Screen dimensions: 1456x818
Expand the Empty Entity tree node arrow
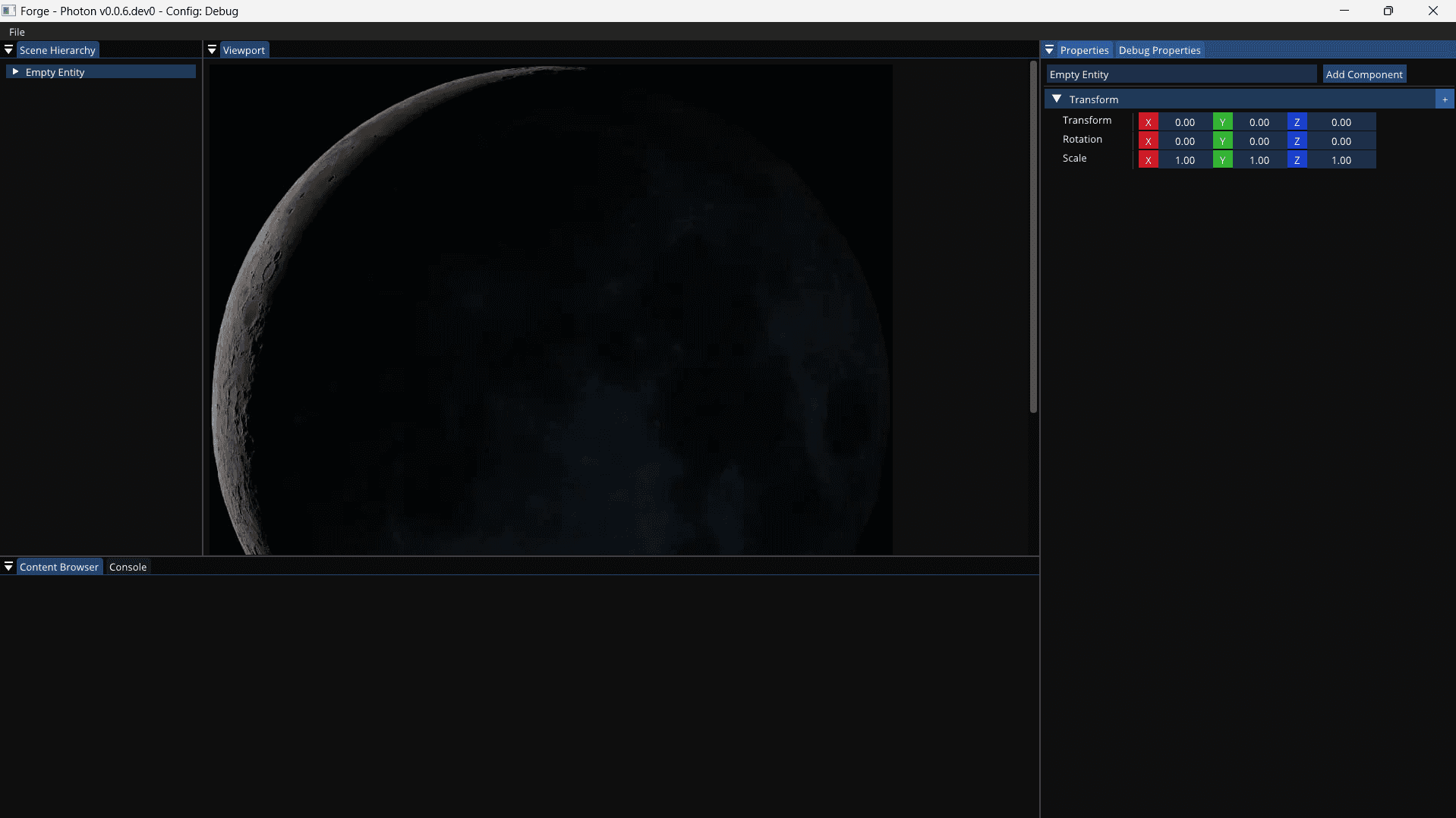15,71
